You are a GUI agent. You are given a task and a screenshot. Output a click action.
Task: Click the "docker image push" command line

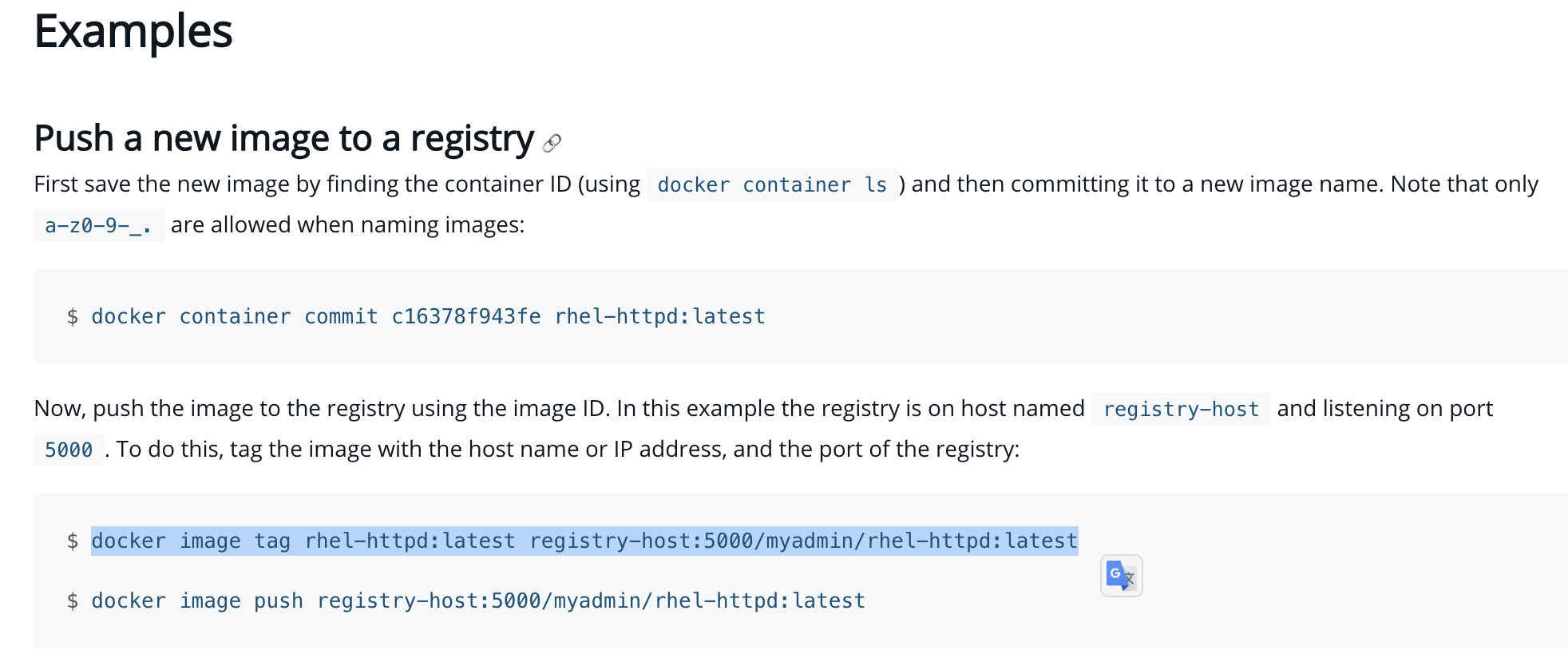[477, 601]
